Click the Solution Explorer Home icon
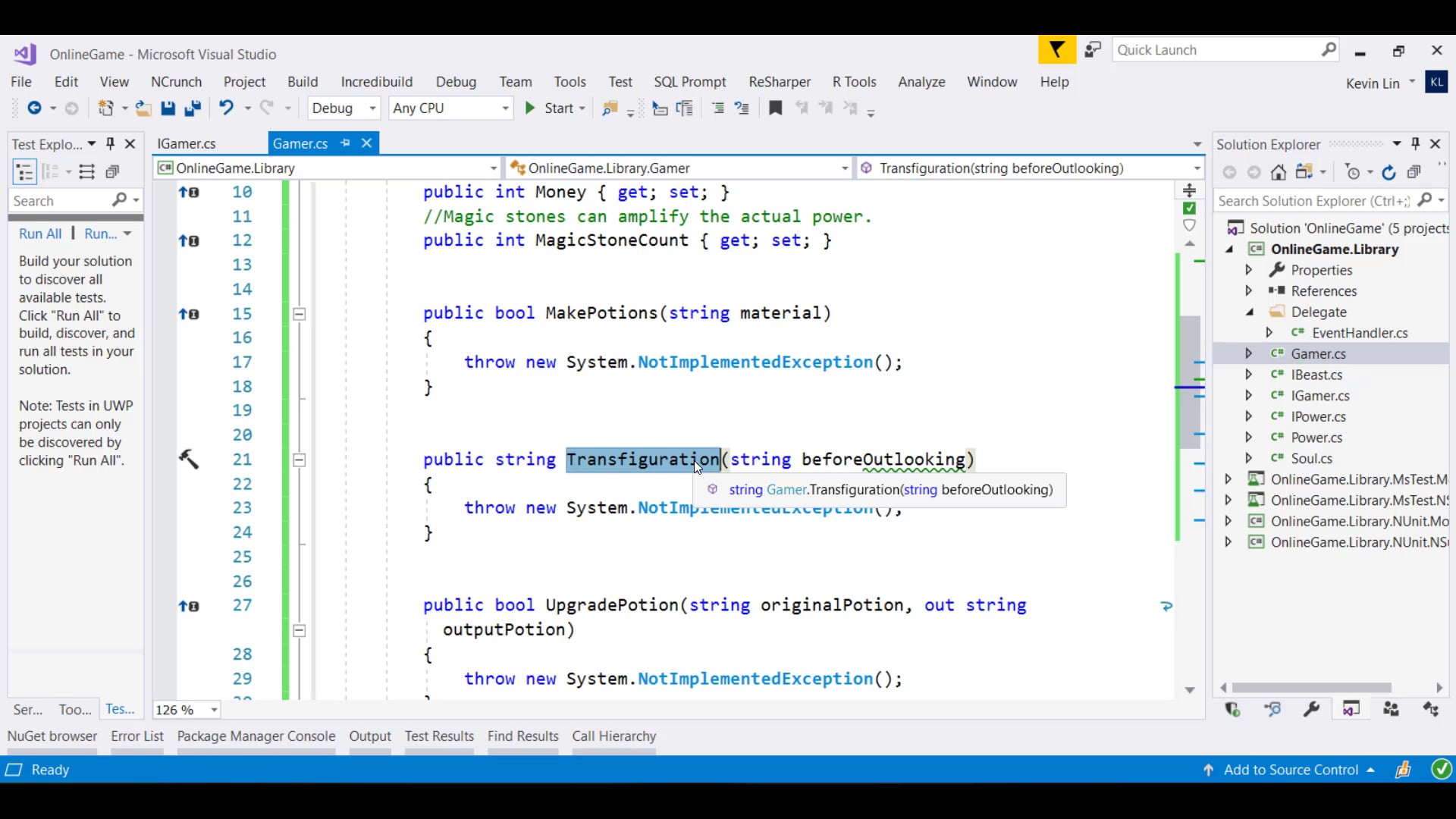This screenshot has width=1456, height=819. 1279,172
